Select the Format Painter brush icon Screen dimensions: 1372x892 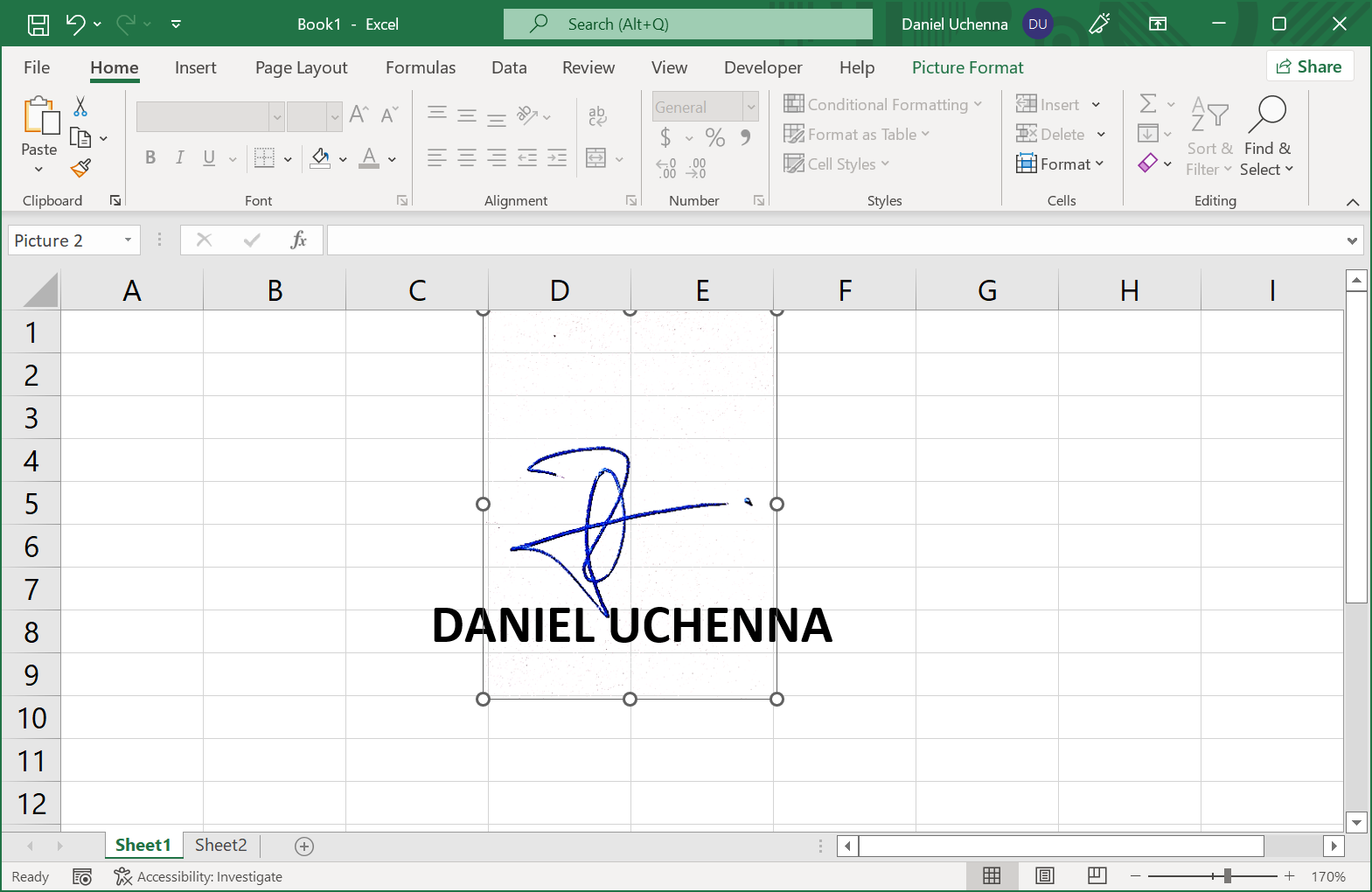pos(80,167)
